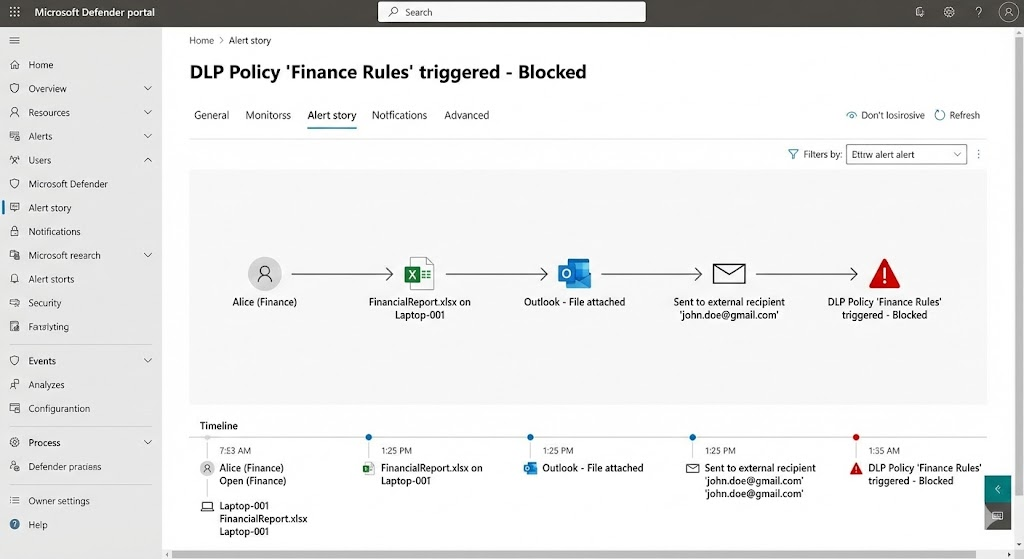Toggle the eye icon beside Don't losirosive
1024x559 pixels.
(x=852, y=115)
